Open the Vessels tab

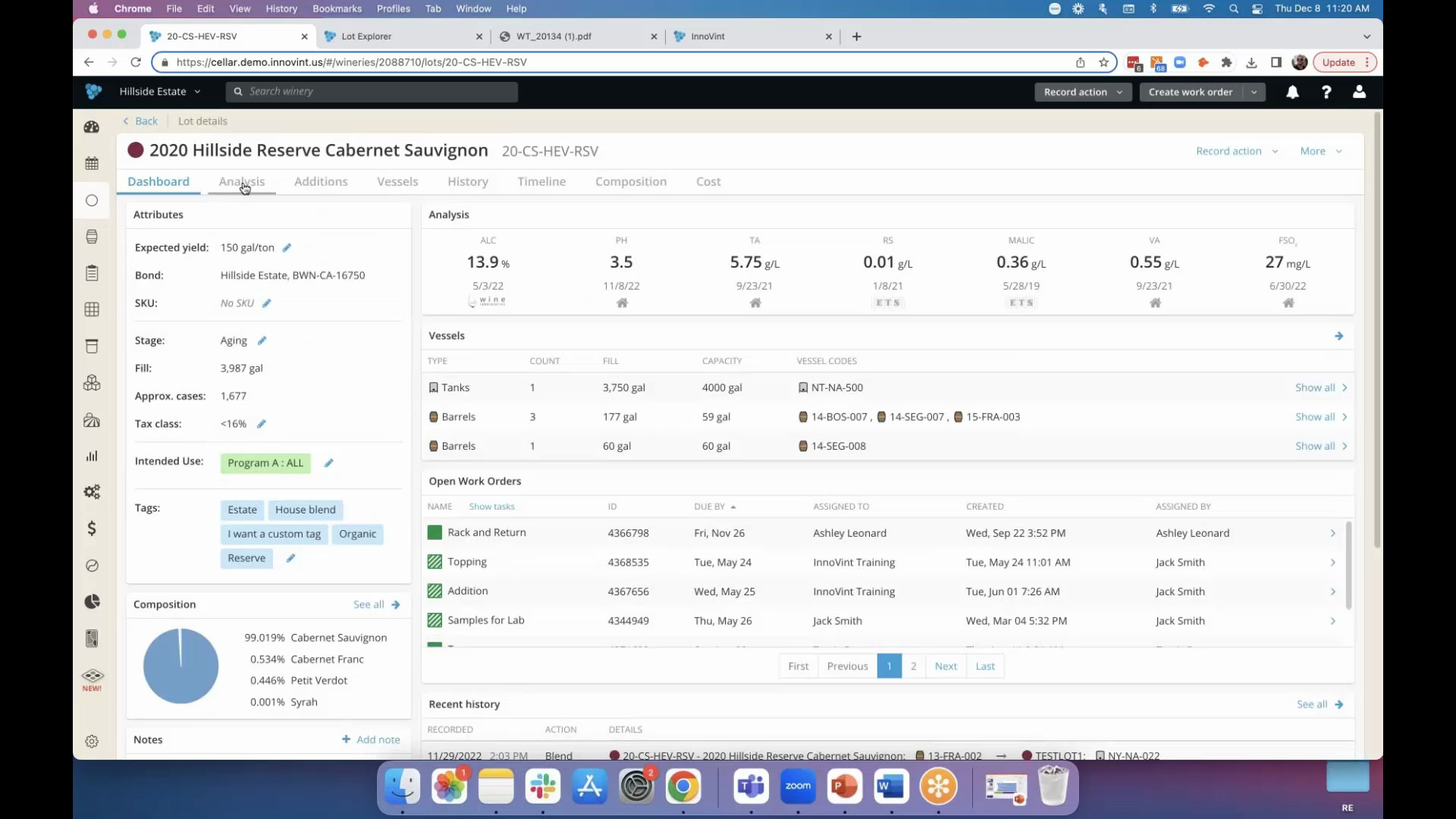[x=397, y=181]
